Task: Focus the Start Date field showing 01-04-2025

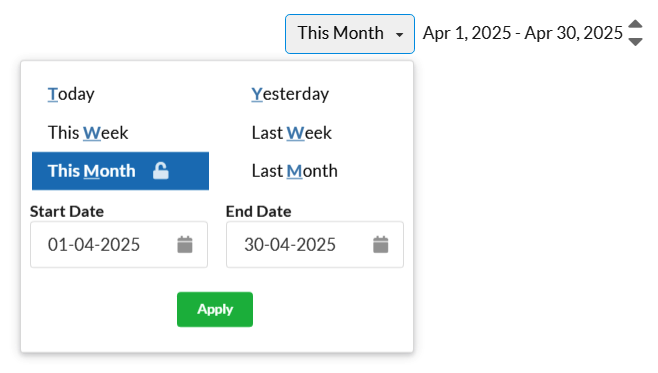Action: (119, 245)
